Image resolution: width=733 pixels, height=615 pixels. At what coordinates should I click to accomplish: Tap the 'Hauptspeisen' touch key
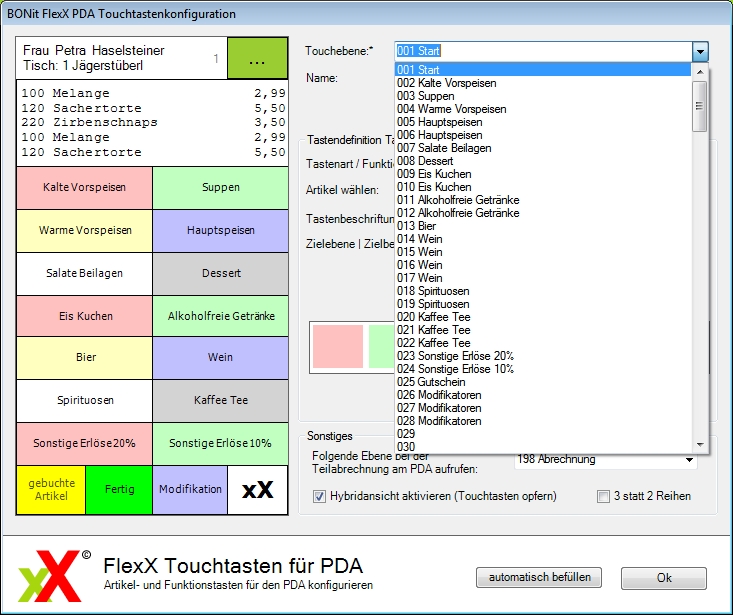[x=221, y=230]
